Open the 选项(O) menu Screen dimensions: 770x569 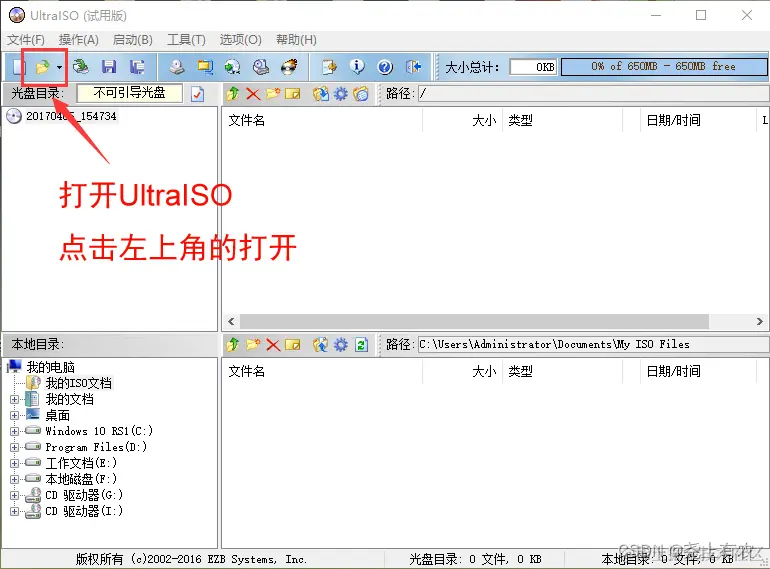coord(241,40)
